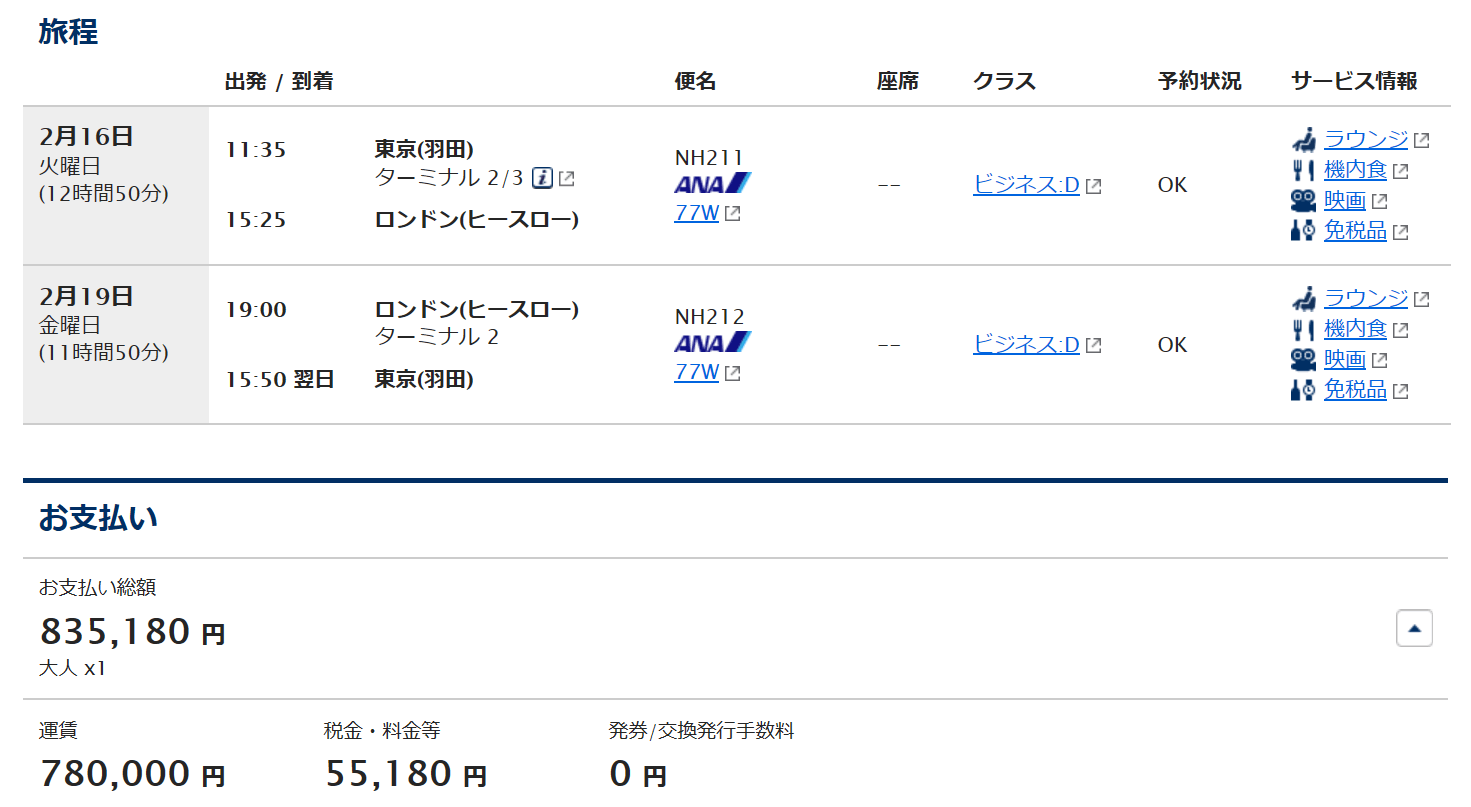This screenshot has width=1471, height=807.
Task: Open the 77W aircraft link for NH212
Action: tap(697, 372)
